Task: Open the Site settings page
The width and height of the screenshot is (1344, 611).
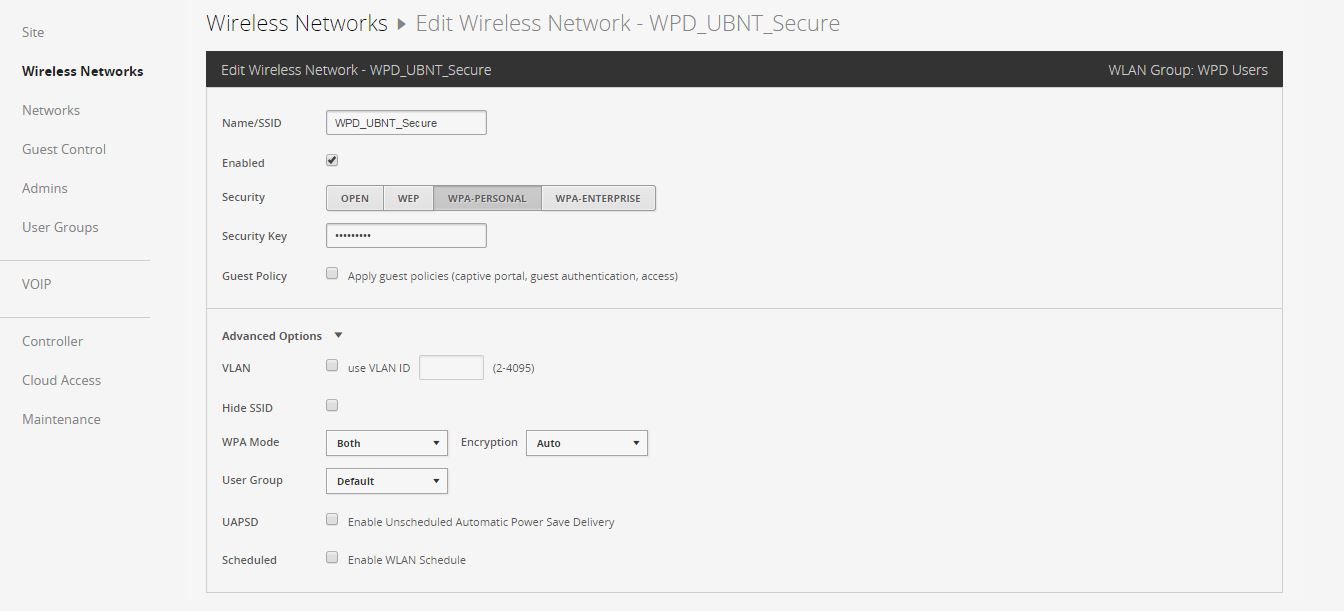Action: pos(33,32)
